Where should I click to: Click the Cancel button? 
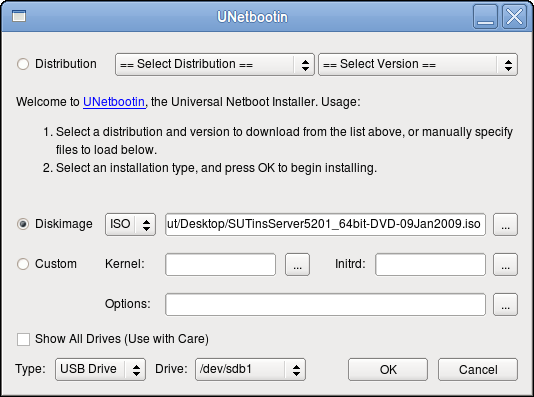coord(478,369)
